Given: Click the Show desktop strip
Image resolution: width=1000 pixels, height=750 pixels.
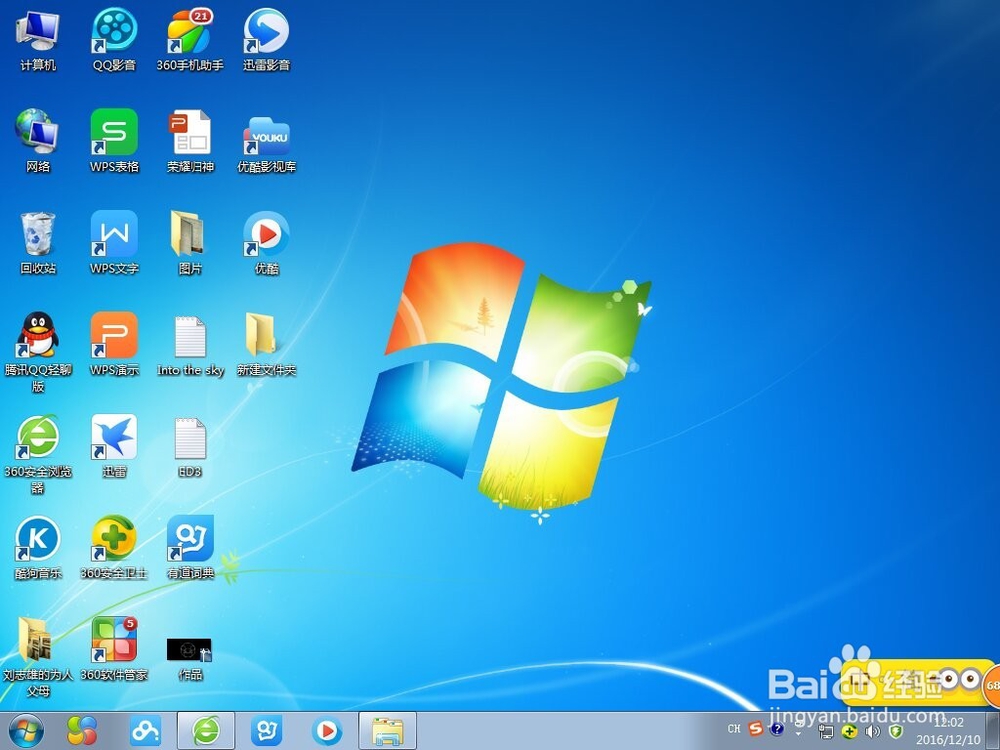Looking at the screenshot, I should pyautogui.click(x=992, y=731).
